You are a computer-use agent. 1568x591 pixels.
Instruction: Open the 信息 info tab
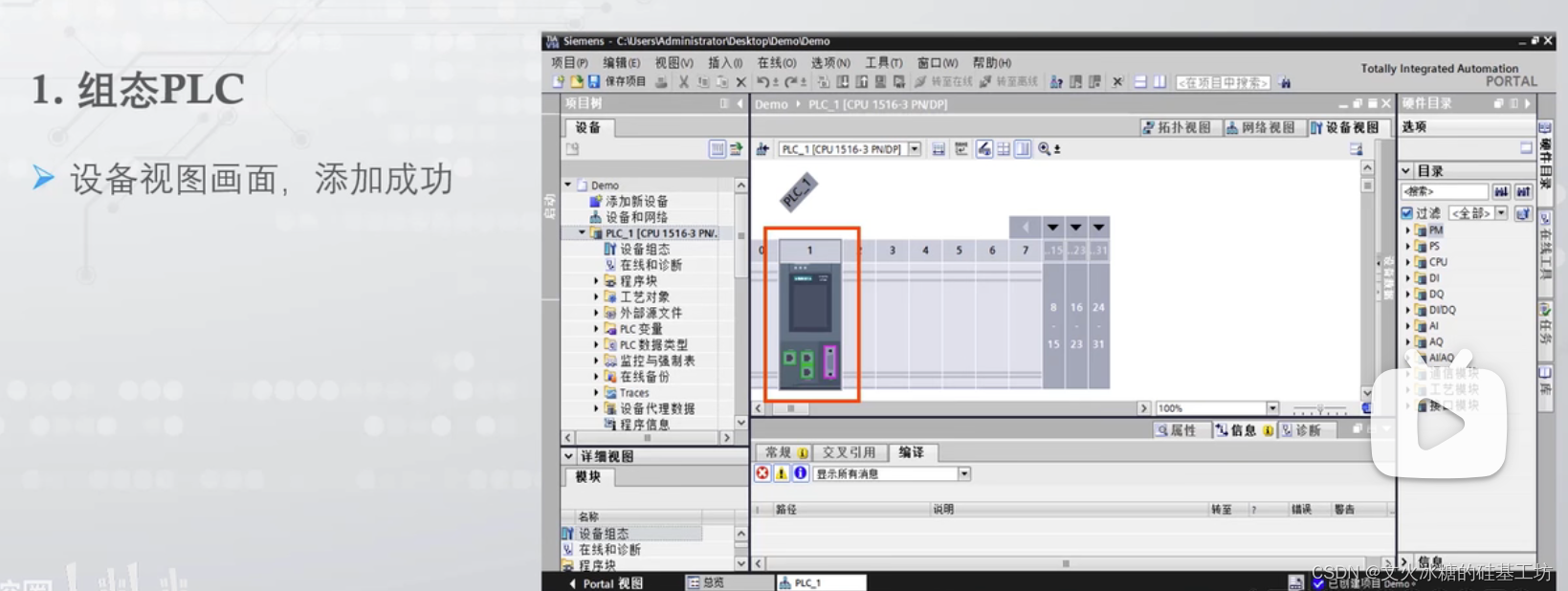point(1243,430)
